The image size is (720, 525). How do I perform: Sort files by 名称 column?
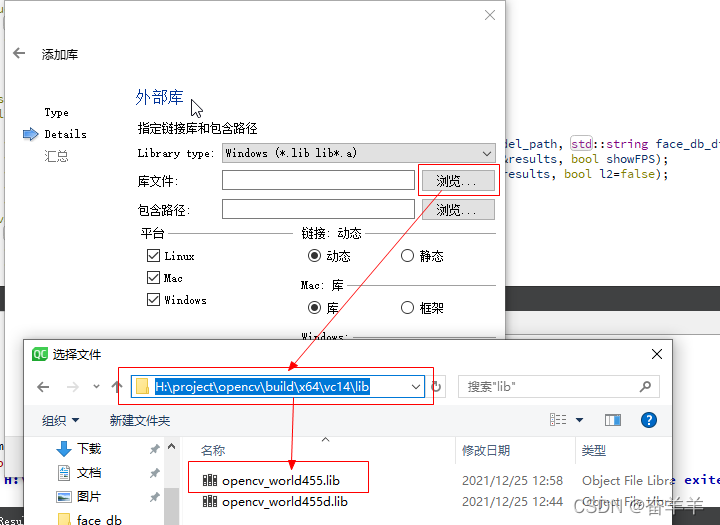pyautogui.click(x=213, y=451)
